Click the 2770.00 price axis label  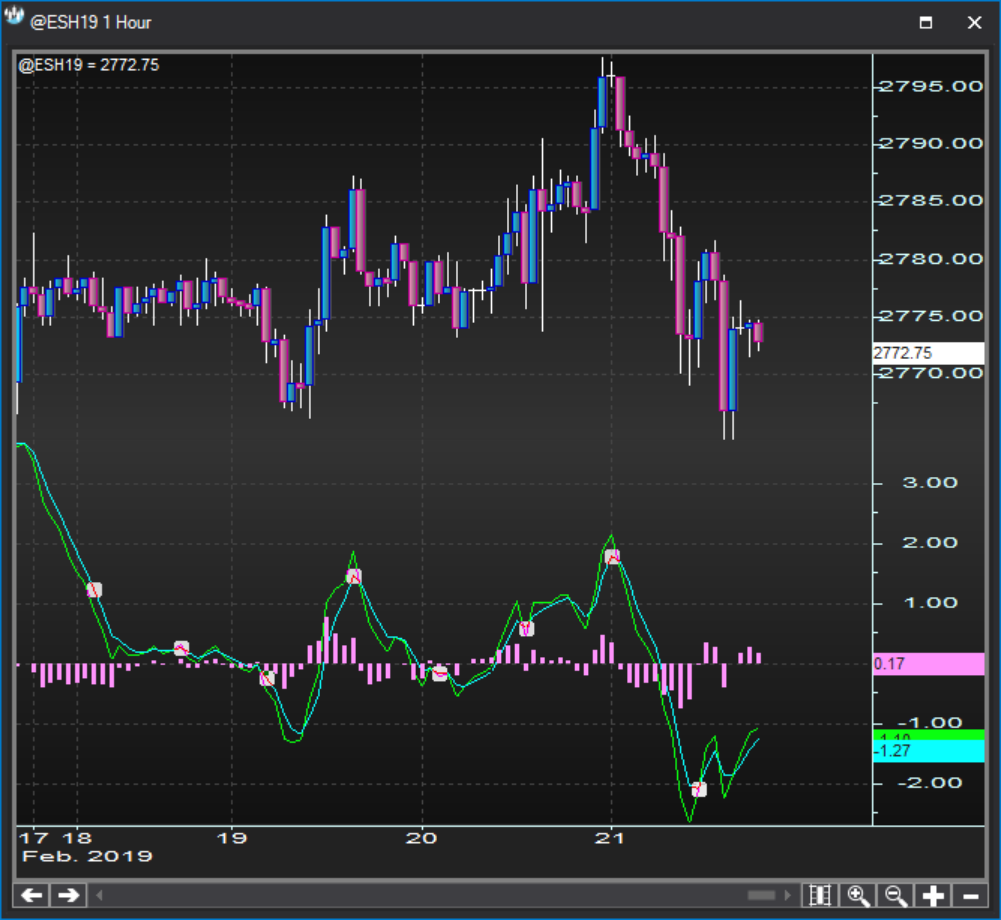[x=931, y=373]
